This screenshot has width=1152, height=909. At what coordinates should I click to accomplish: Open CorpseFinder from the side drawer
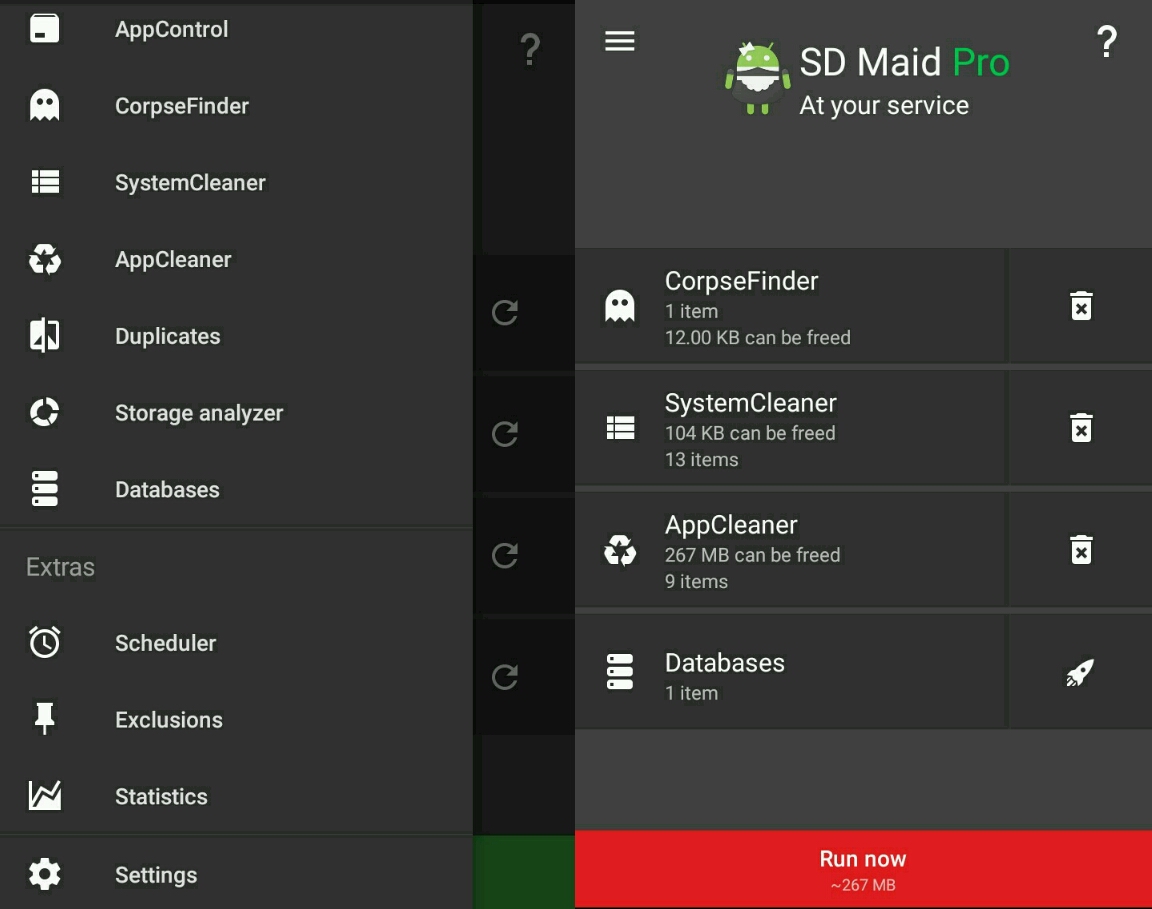click(181, 106)
